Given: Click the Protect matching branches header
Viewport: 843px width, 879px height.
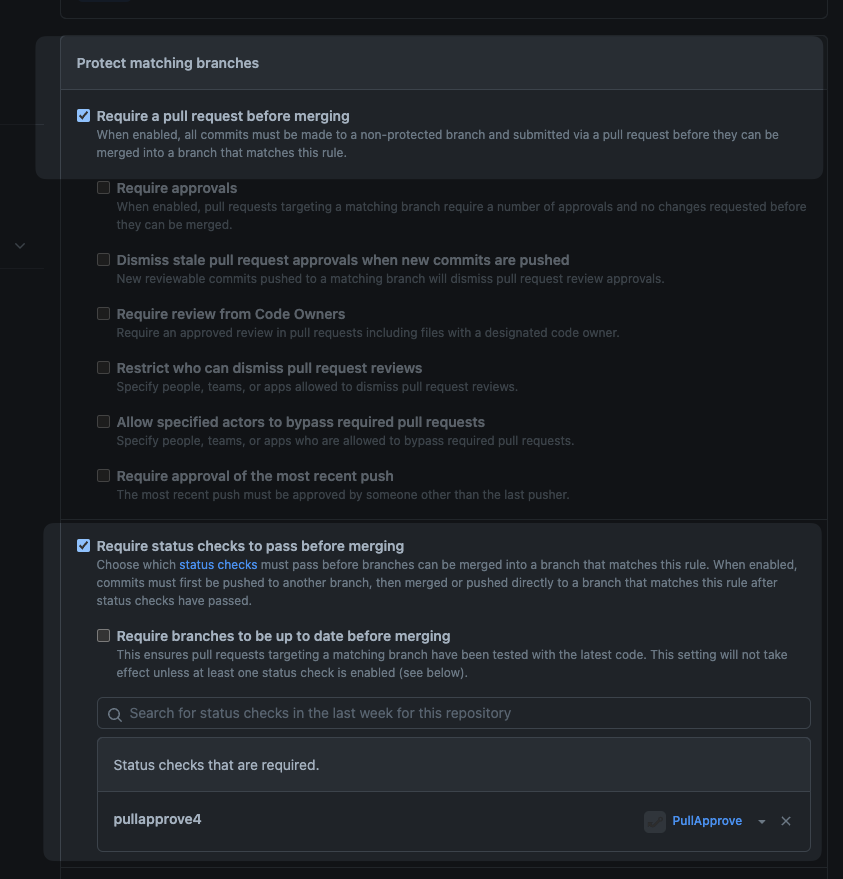Looking at the screenshot, I should 167,63.
